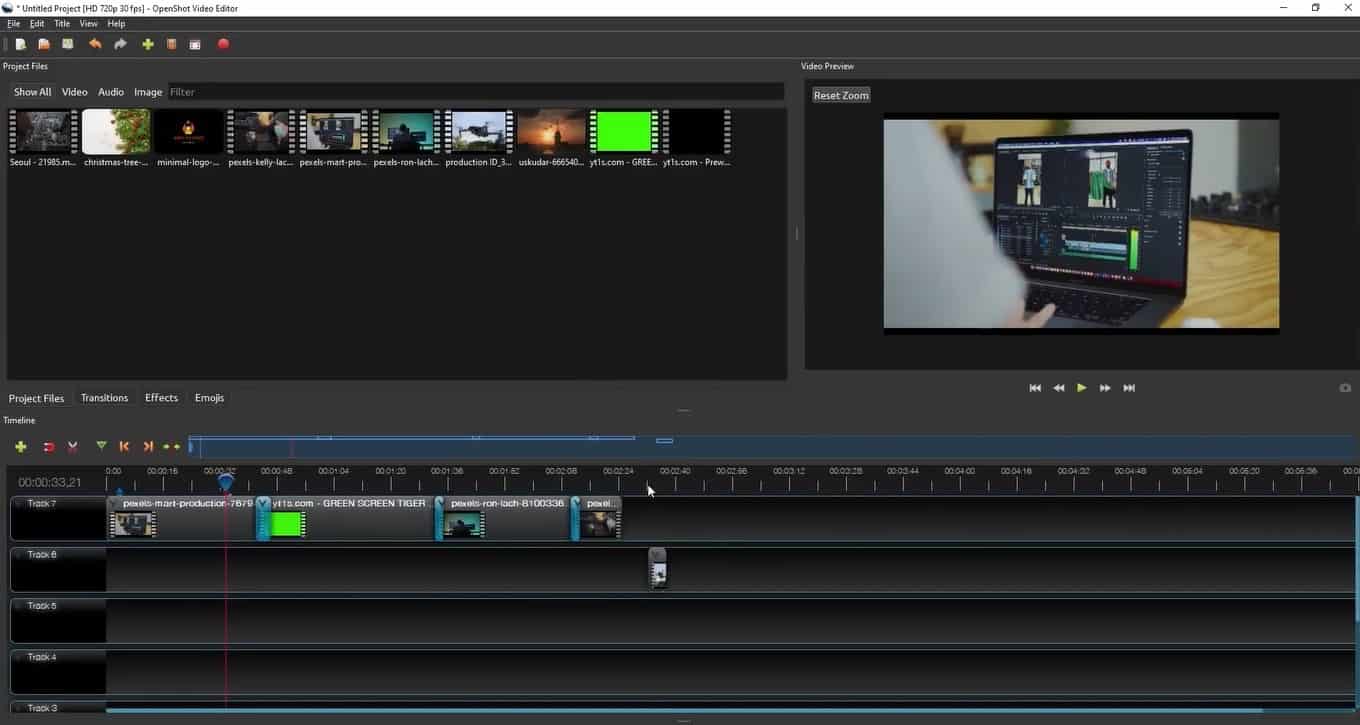Viewport: 1360px width, 725px height.
Task: Play the video preview
Action: (1081, 388)
